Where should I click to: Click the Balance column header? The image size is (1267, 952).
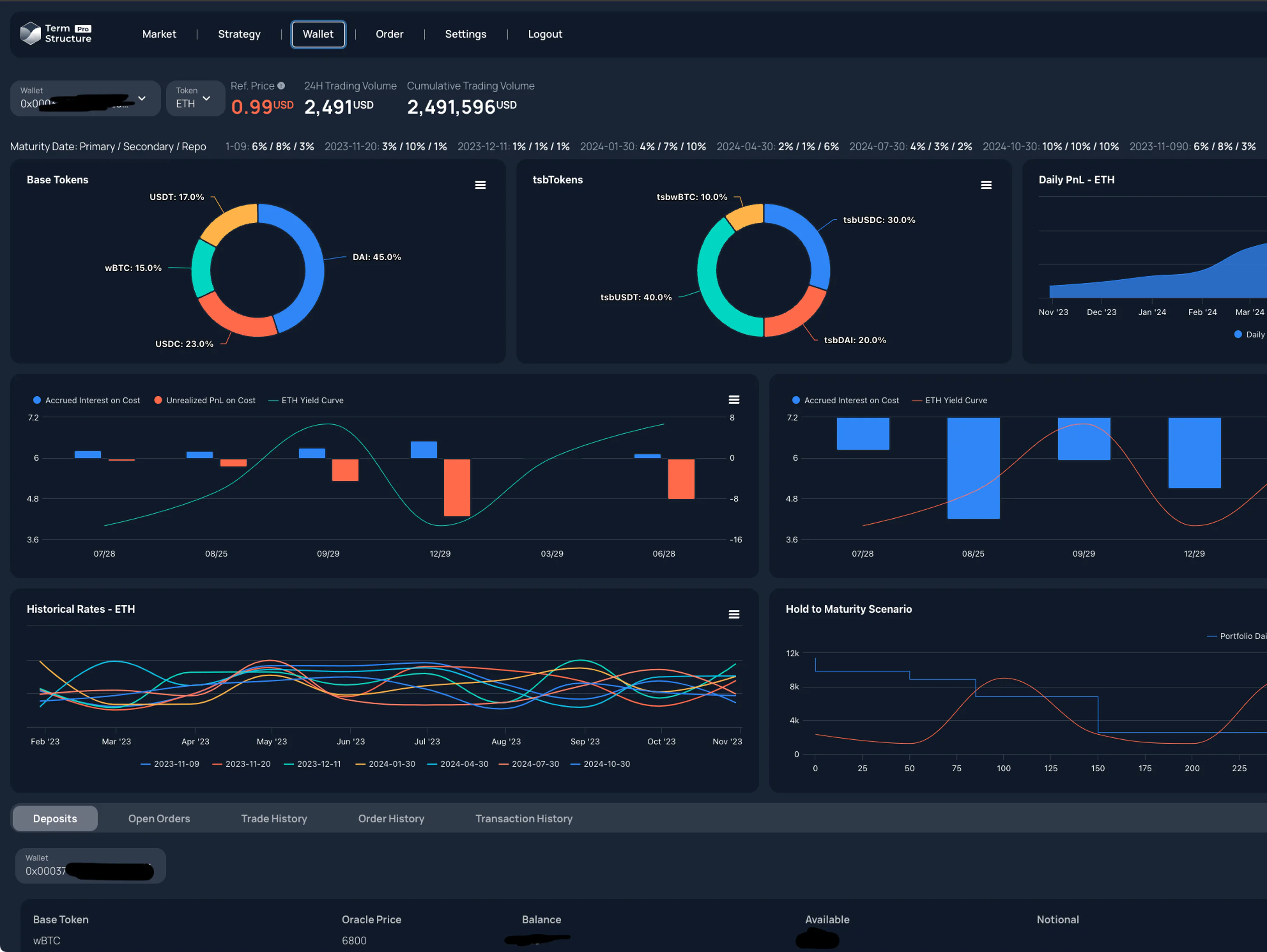click(541, 919)
